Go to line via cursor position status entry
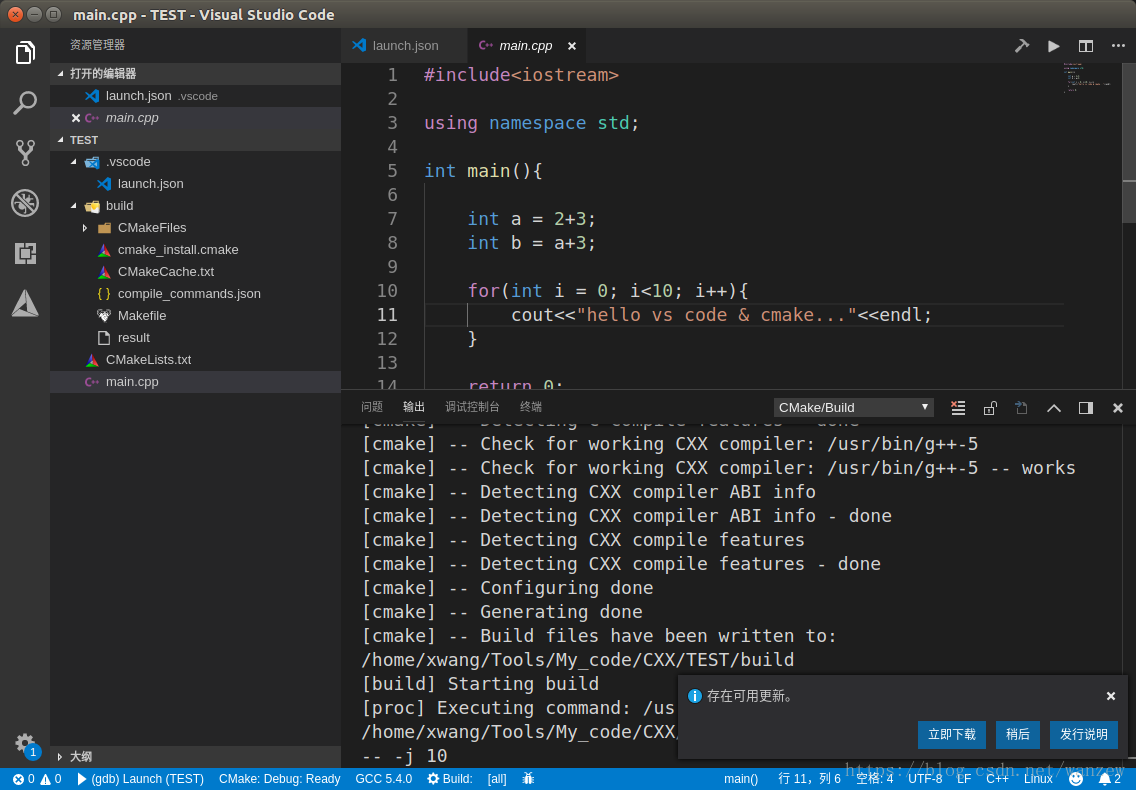 (x=809, y=779)
